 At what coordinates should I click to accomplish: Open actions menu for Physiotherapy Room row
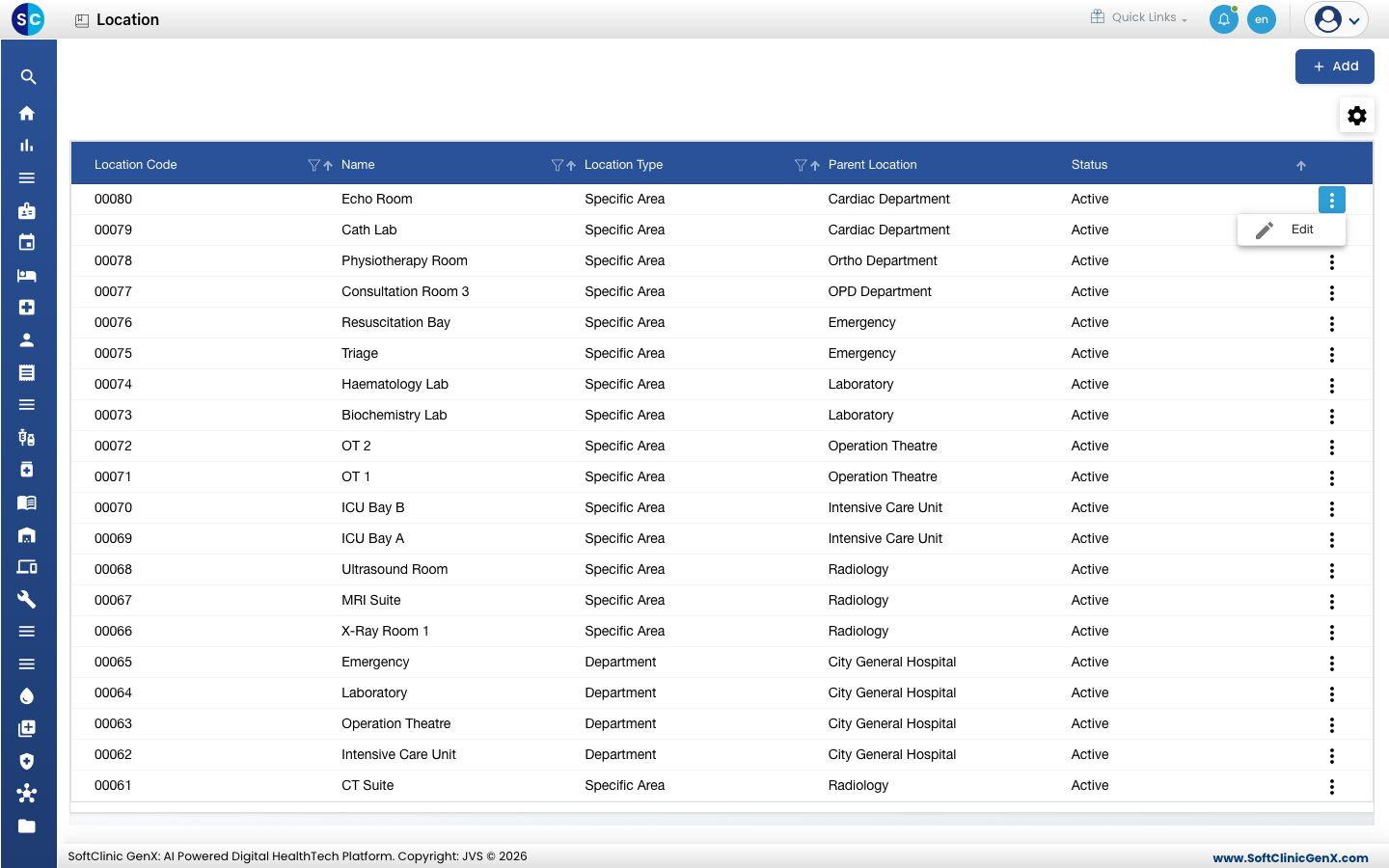(1332, 262)
